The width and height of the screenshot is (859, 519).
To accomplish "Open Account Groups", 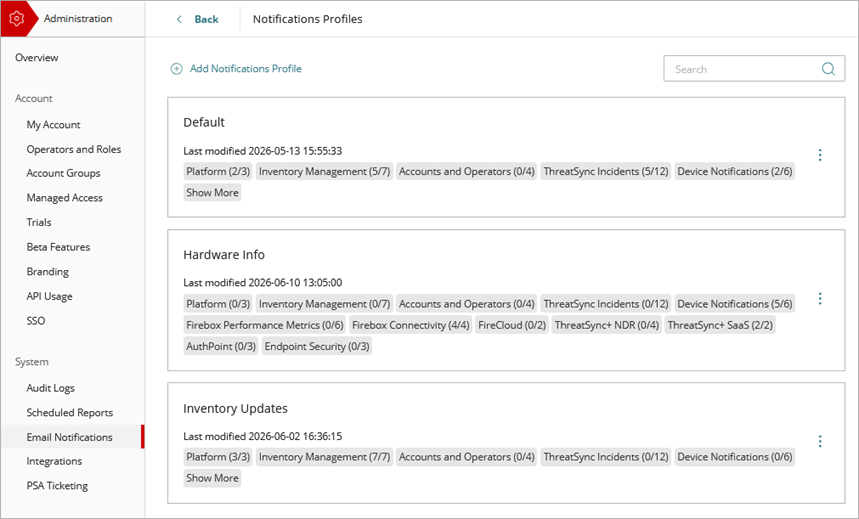I will coord(64,173).
